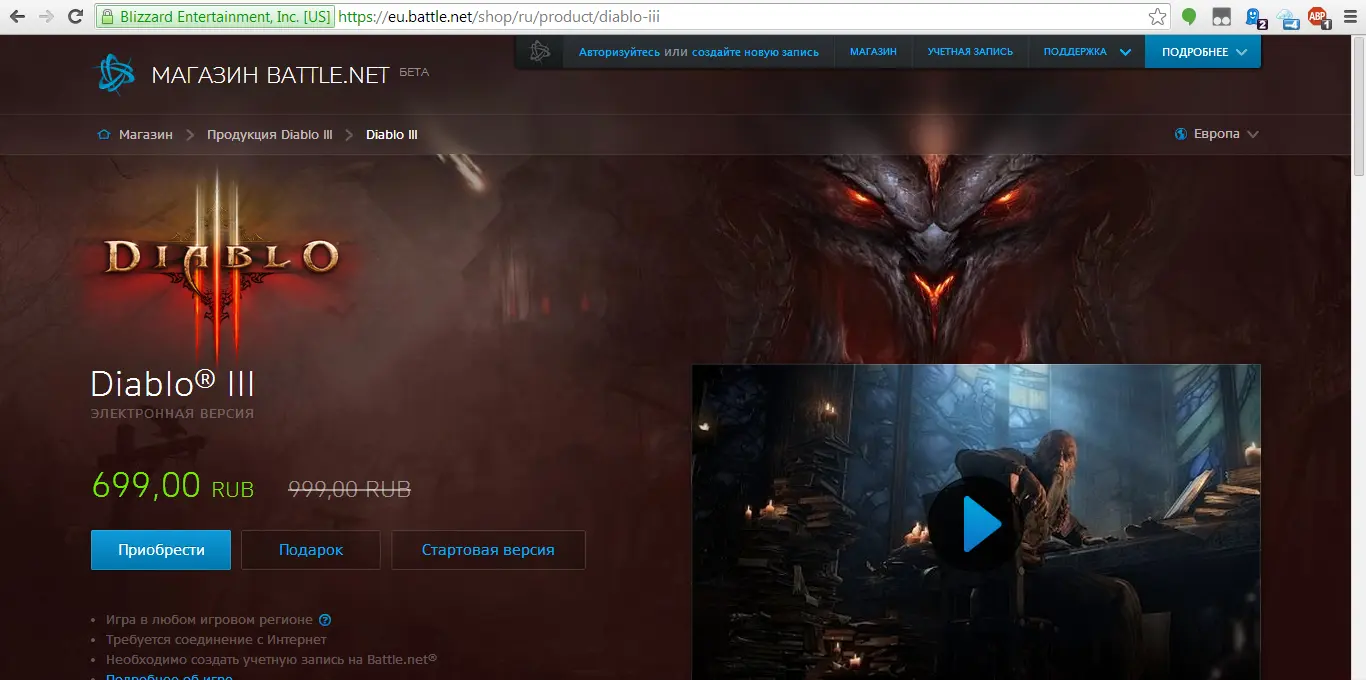Click the blue Приобрести button

(161, 550)
